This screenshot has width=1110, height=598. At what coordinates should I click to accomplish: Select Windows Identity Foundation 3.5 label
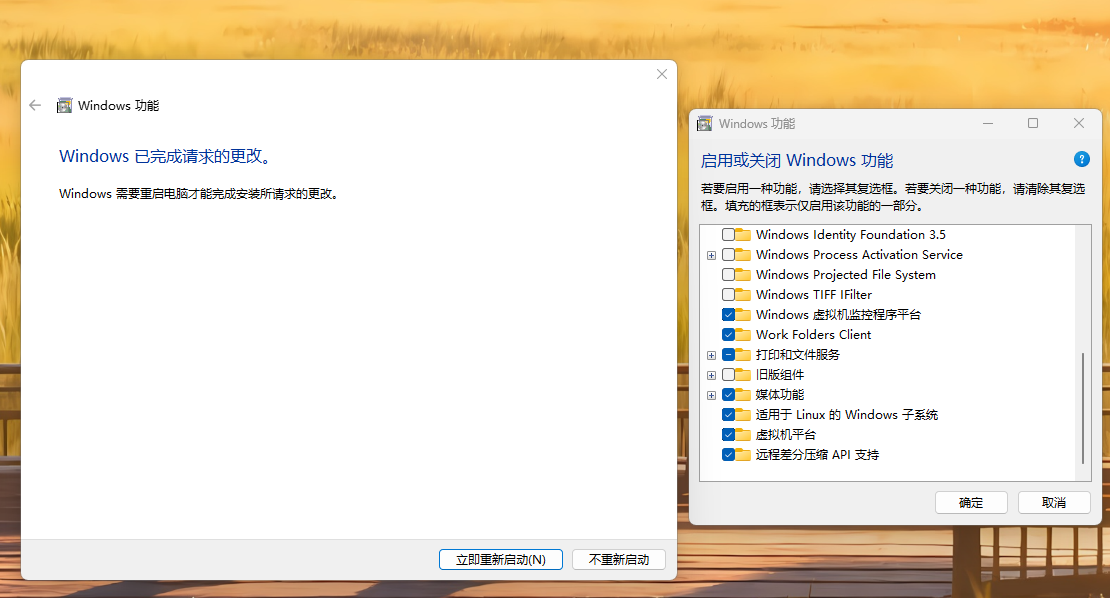850,234
